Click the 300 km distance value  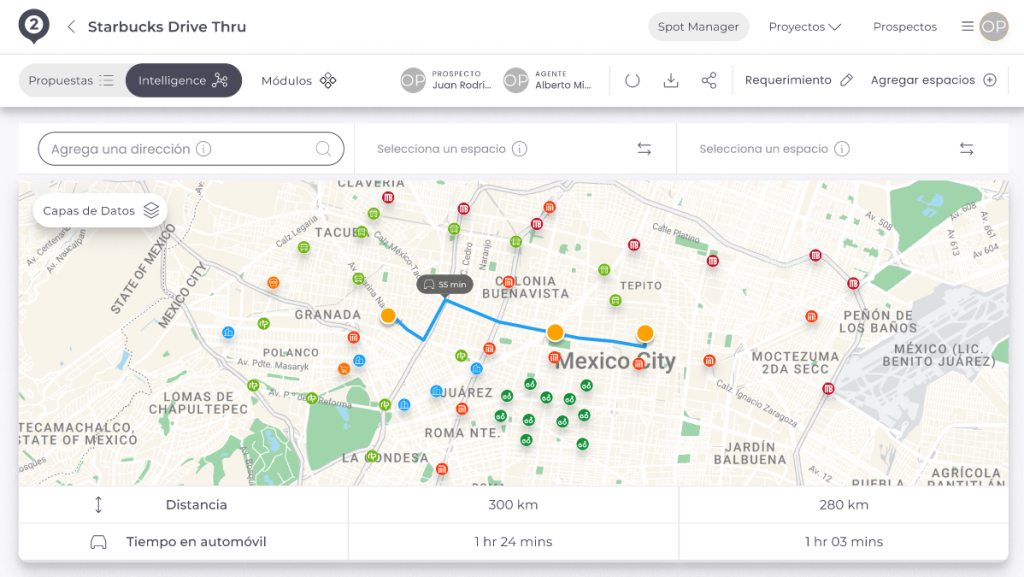(x=513, y=505)
